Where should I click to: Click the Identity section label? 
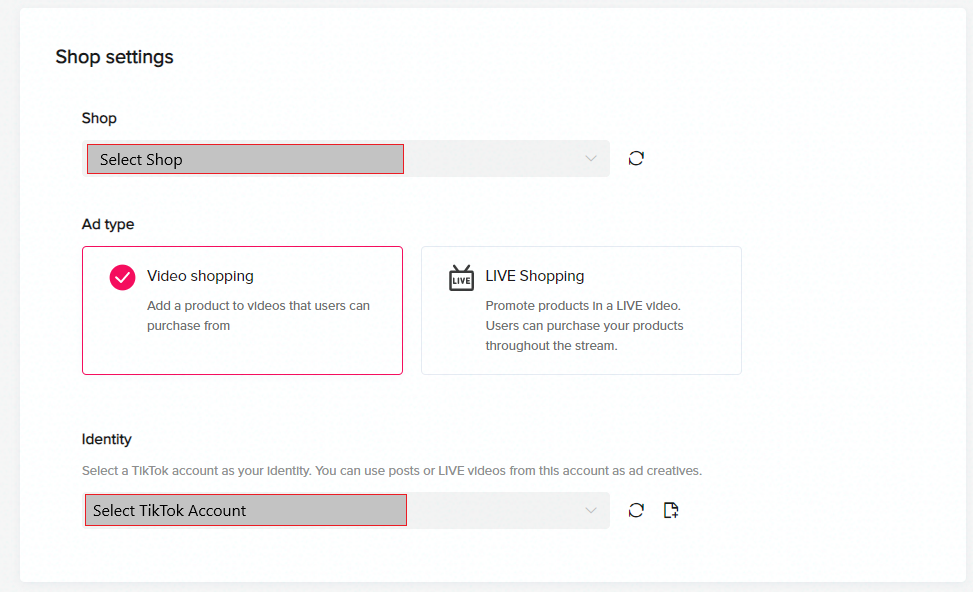point(107,439)
